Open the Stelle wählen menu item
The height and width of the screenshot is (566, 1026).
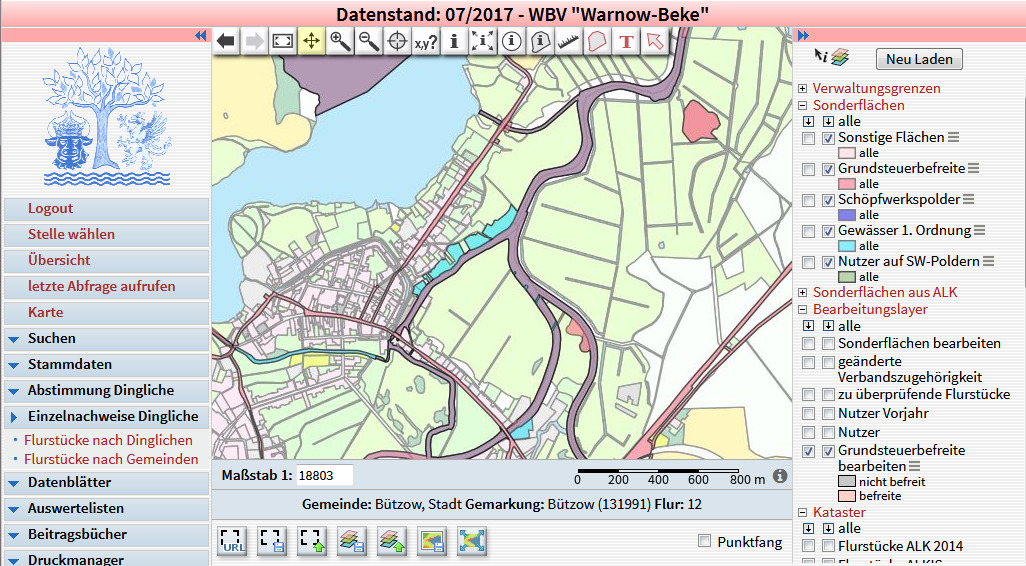point(71,234)
